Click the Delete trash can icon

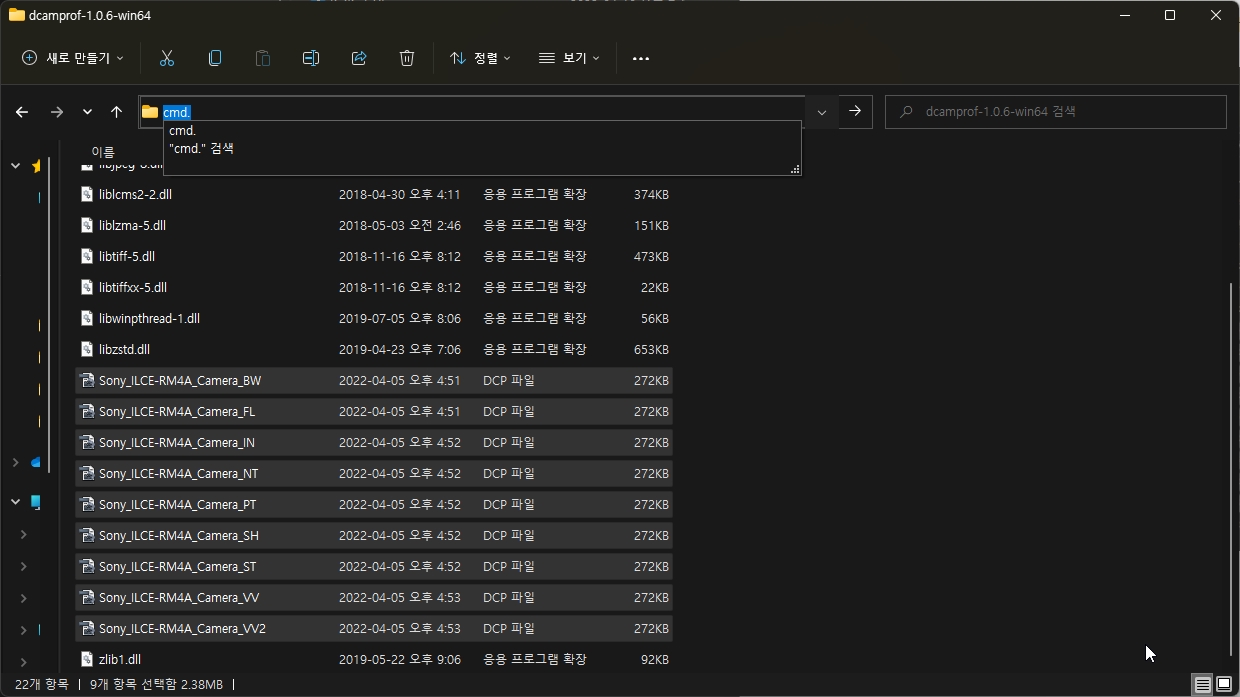coord(407,58)
